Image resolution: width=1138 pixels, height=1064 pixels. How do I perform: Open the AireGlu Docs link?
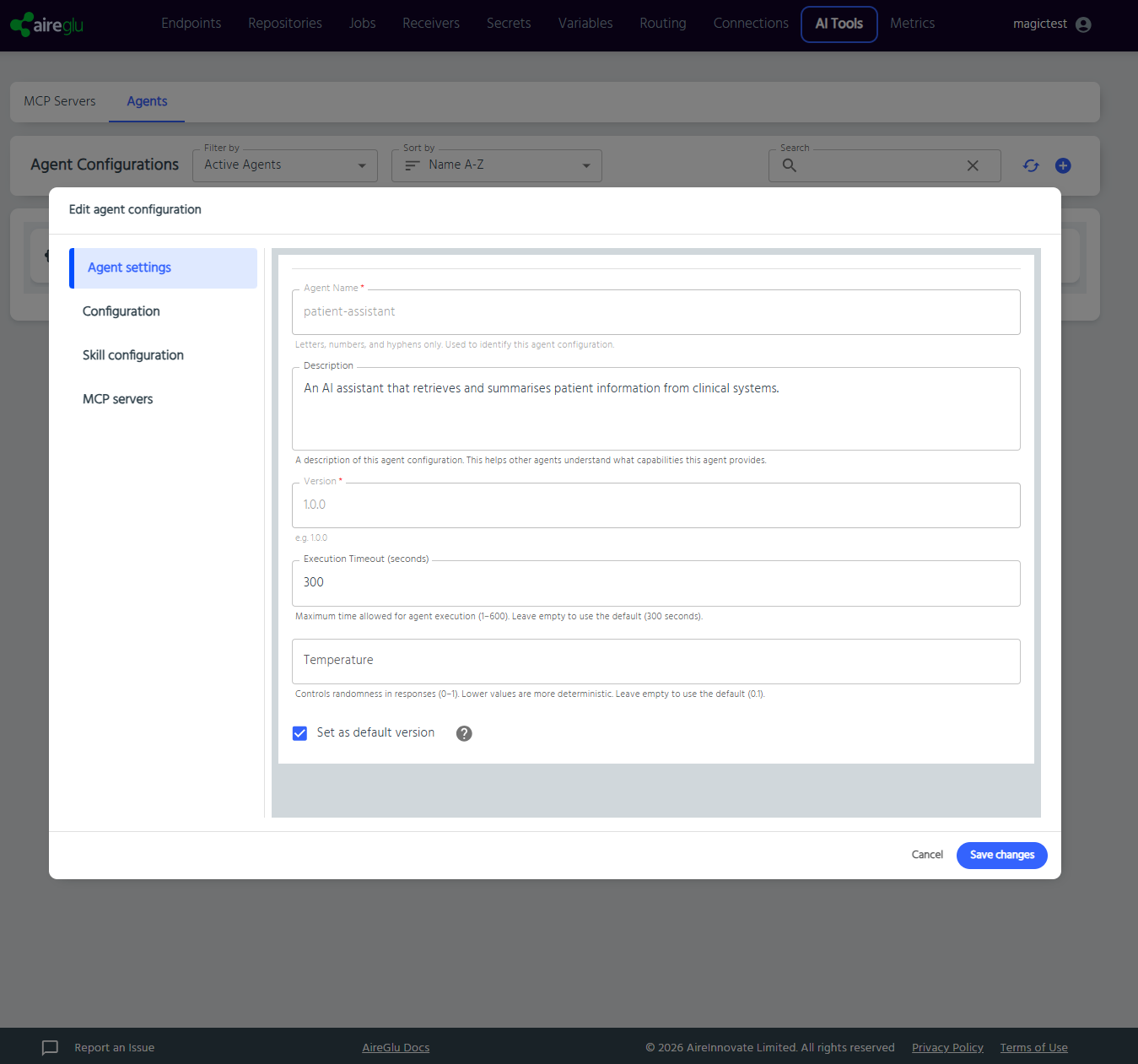point(396,1047)
